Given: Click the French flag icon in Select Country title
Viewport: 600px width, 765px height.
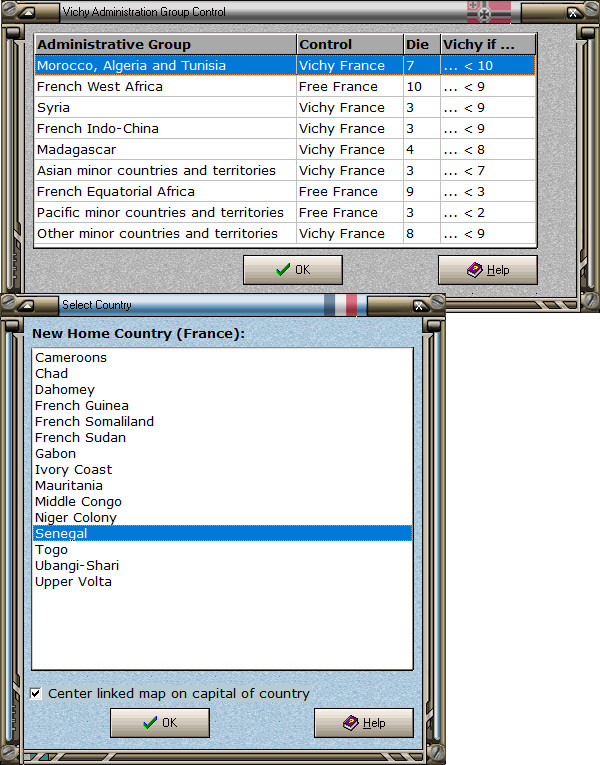Looking at the screenshot, I should pos(340,305).
